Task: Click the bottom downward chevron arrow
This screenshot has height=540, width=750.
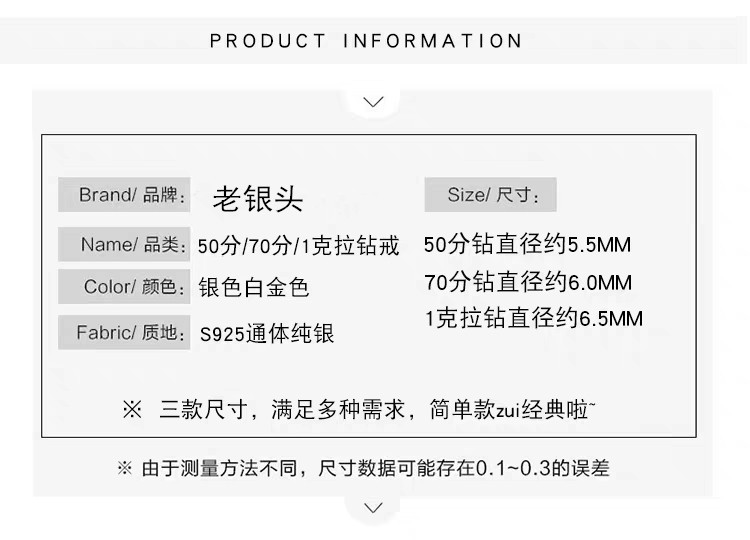Action: click(x=374, y=507)
